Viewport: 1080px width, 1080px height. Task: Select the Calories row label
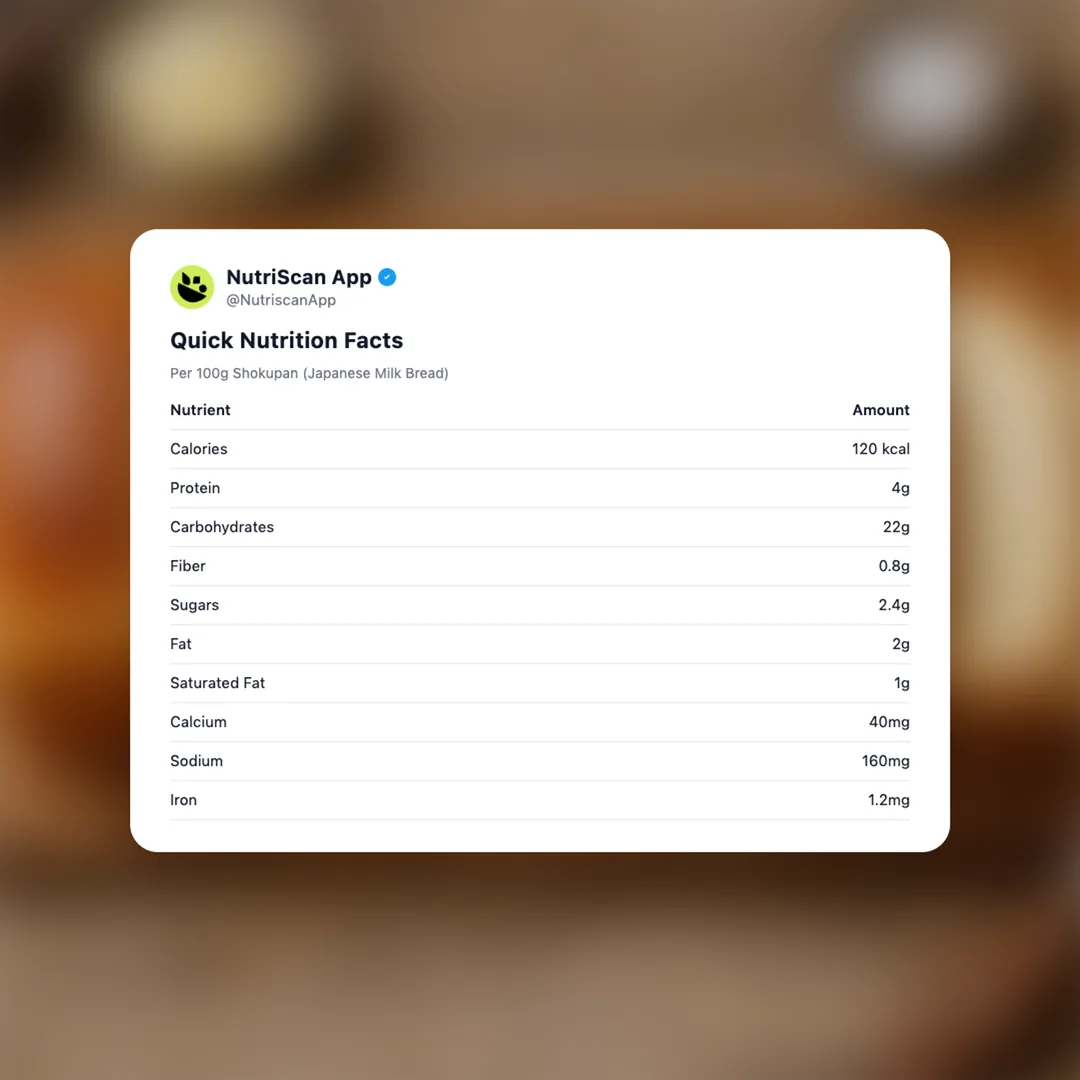[199, 449]
